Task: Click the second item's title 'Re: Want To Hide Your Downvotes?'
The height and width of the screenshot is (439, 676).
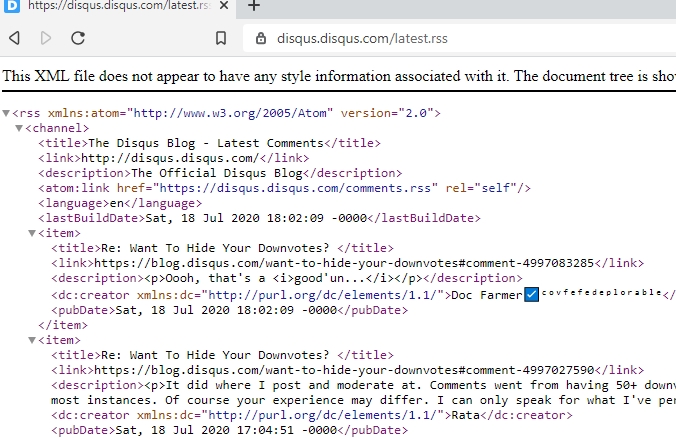Action: 215,355
